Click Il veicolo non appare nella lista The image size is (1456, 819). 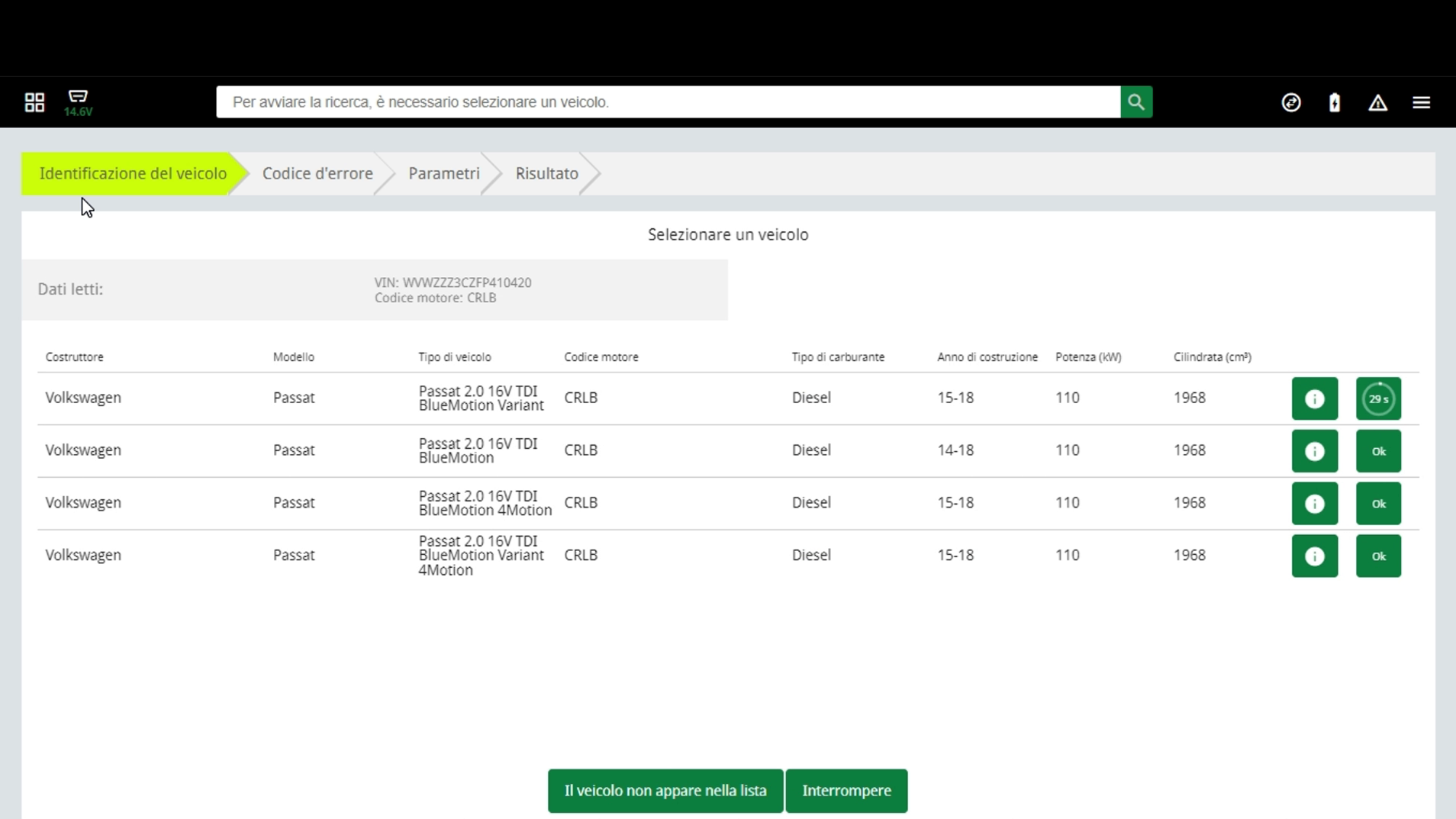click(x=665, y=791)
